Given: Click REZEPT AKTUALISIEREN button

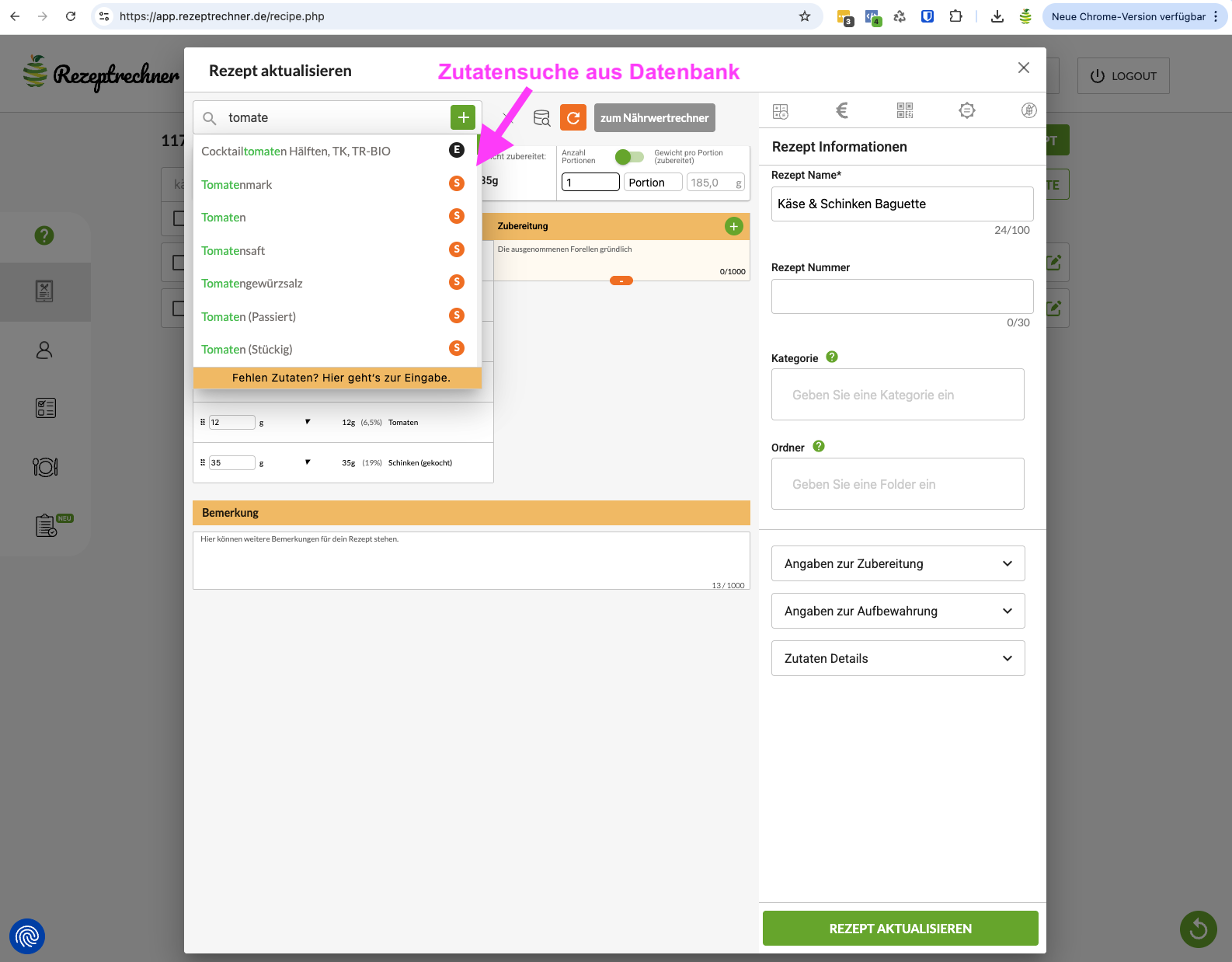Looking at the screenshot, I should pos(900,929).
